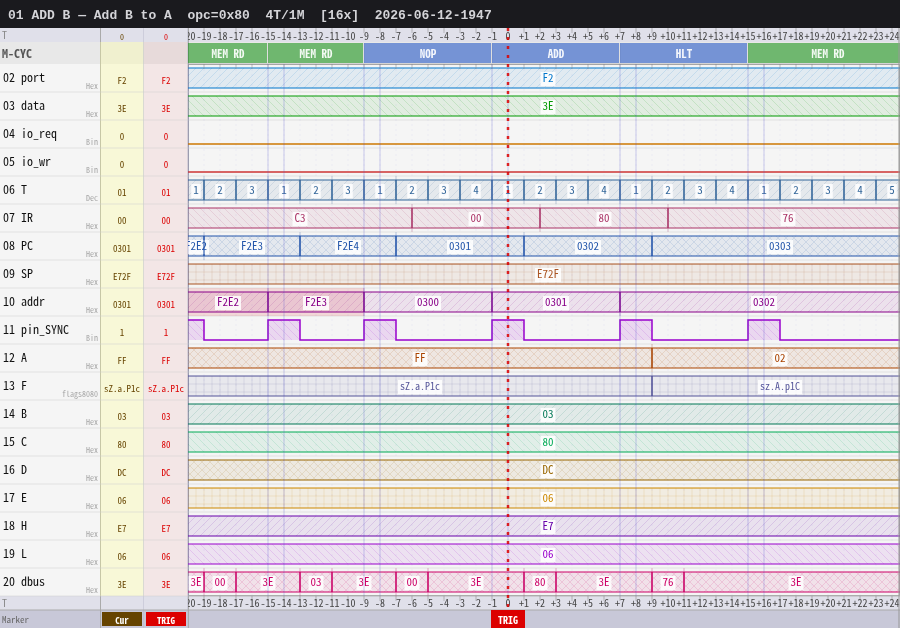
Task: Select the HLT machine cycle segment
Action: pos(684,53)
